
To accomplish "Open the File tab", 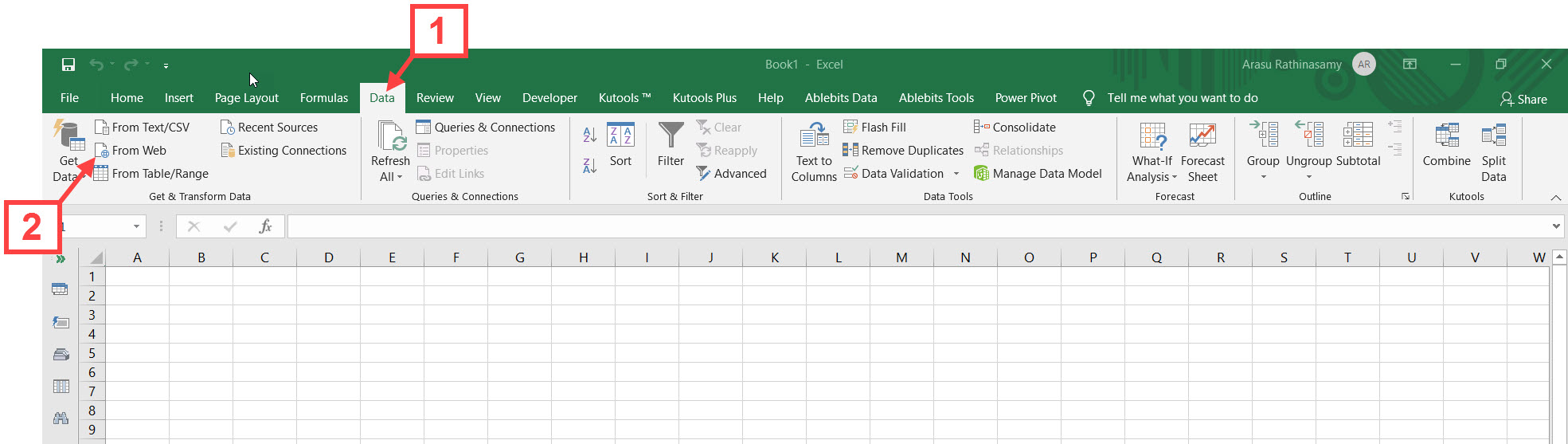I will pos(69,98).
